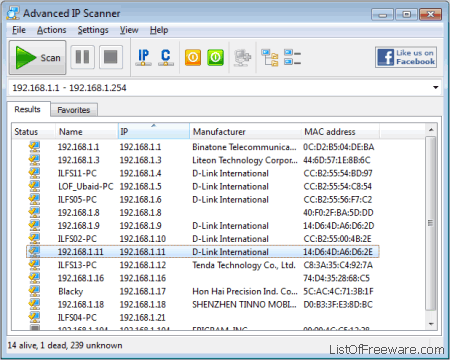The height and width of the screenshot is (360, 450).
Task: Click the status icon for 192.168.1.8
Action: (34, 212)
